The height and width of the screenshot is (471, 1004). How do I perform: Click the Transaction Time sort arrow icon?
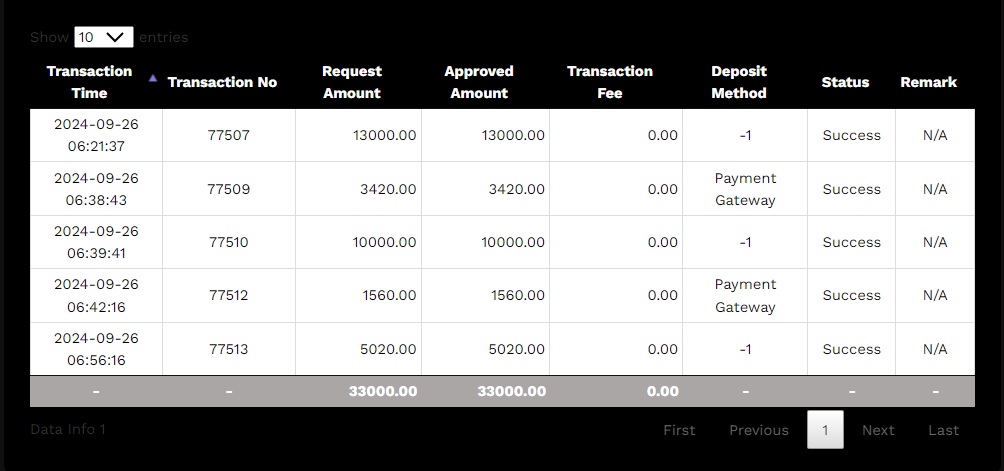tap(152, 77)
